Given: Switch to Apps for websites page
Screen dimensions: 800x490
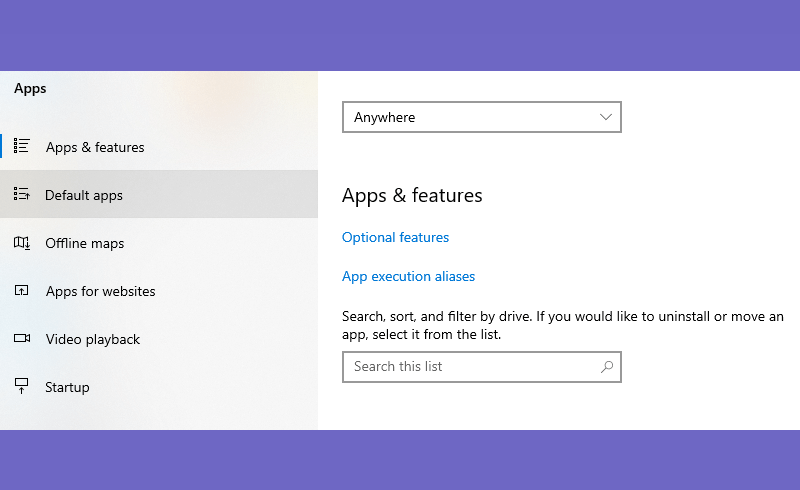Looking at the screenshot, I should click(159, 290).
